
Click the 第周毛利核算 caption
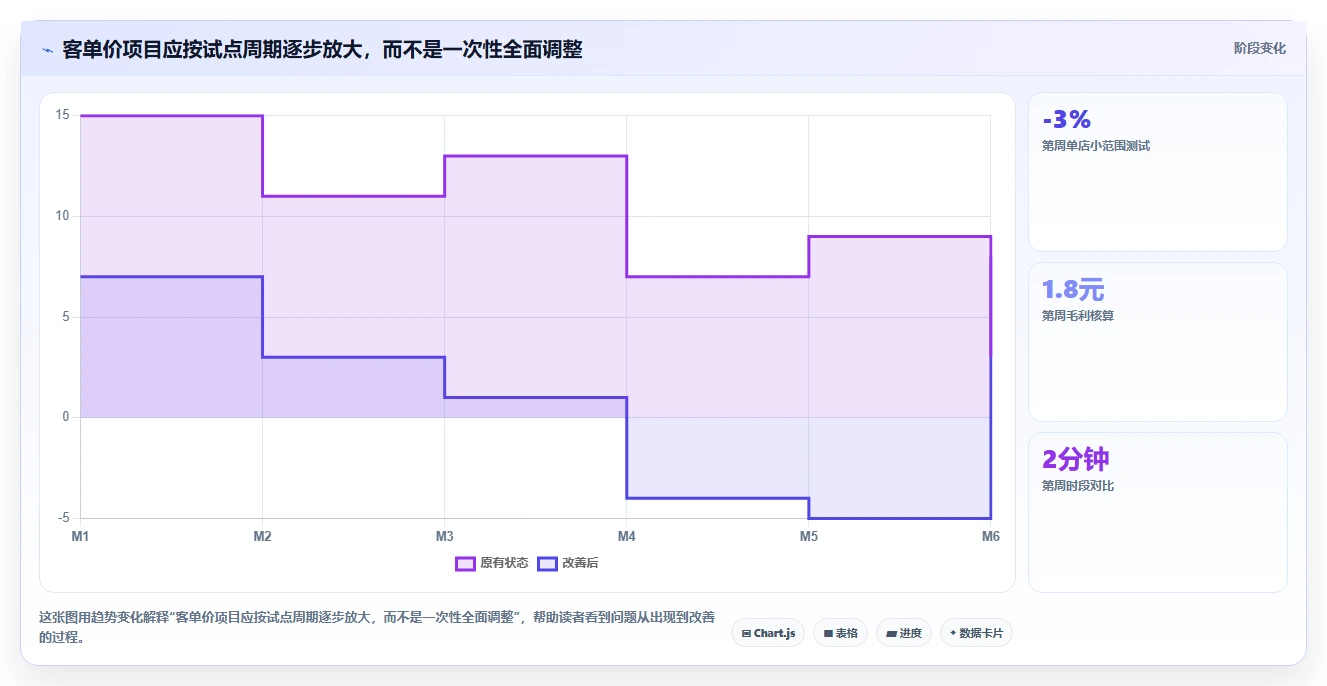point(1078,316)
